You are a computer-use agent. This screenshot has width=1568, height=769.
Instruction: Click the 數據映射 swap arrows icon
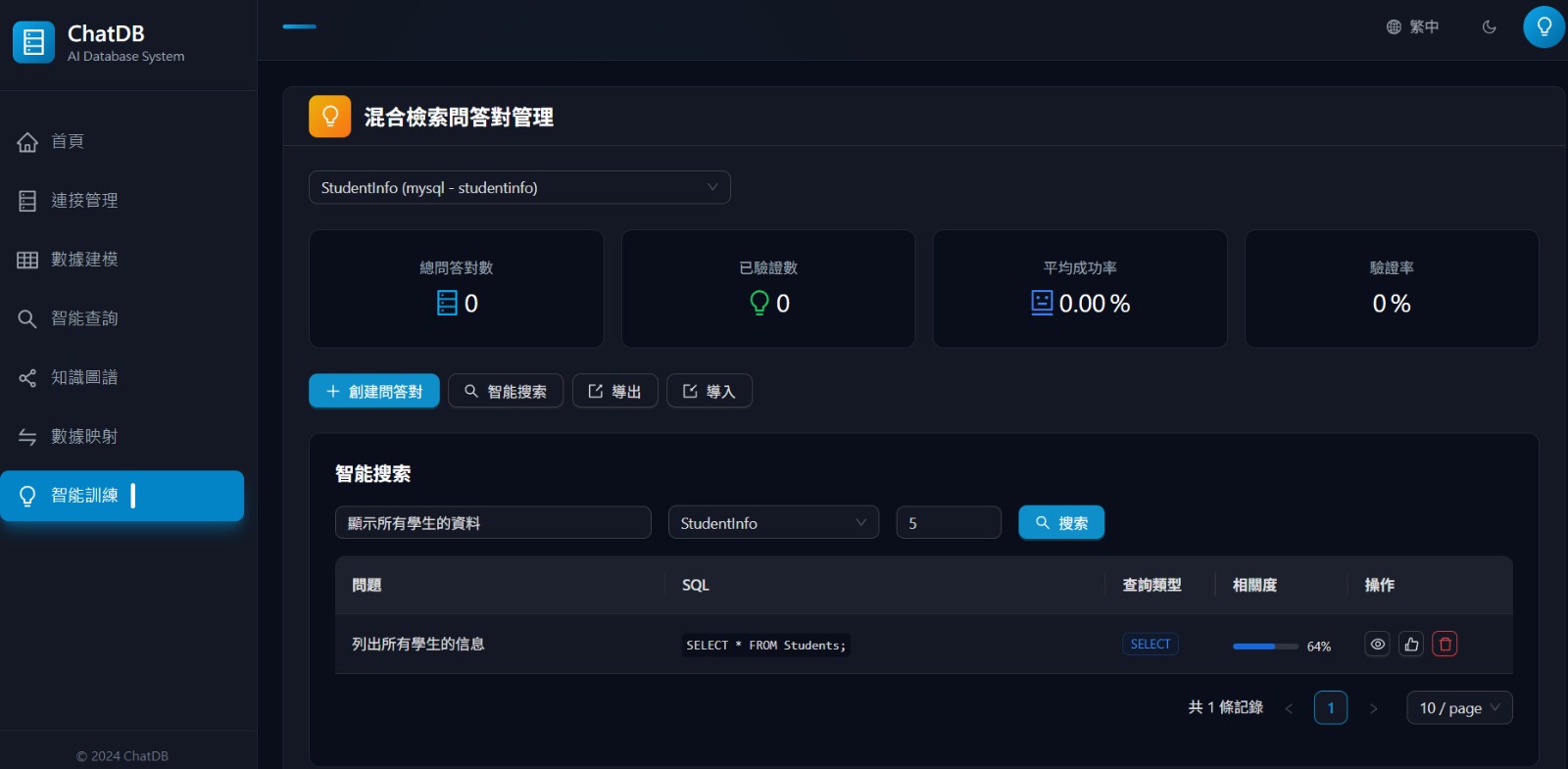27,437
